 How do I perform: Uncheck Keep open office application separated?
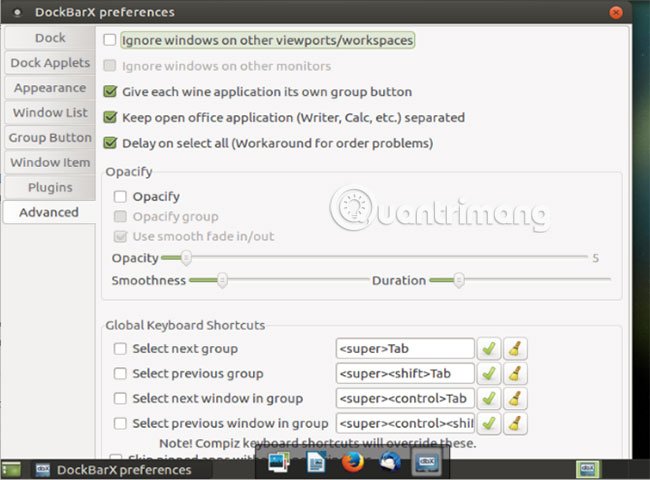110,117
